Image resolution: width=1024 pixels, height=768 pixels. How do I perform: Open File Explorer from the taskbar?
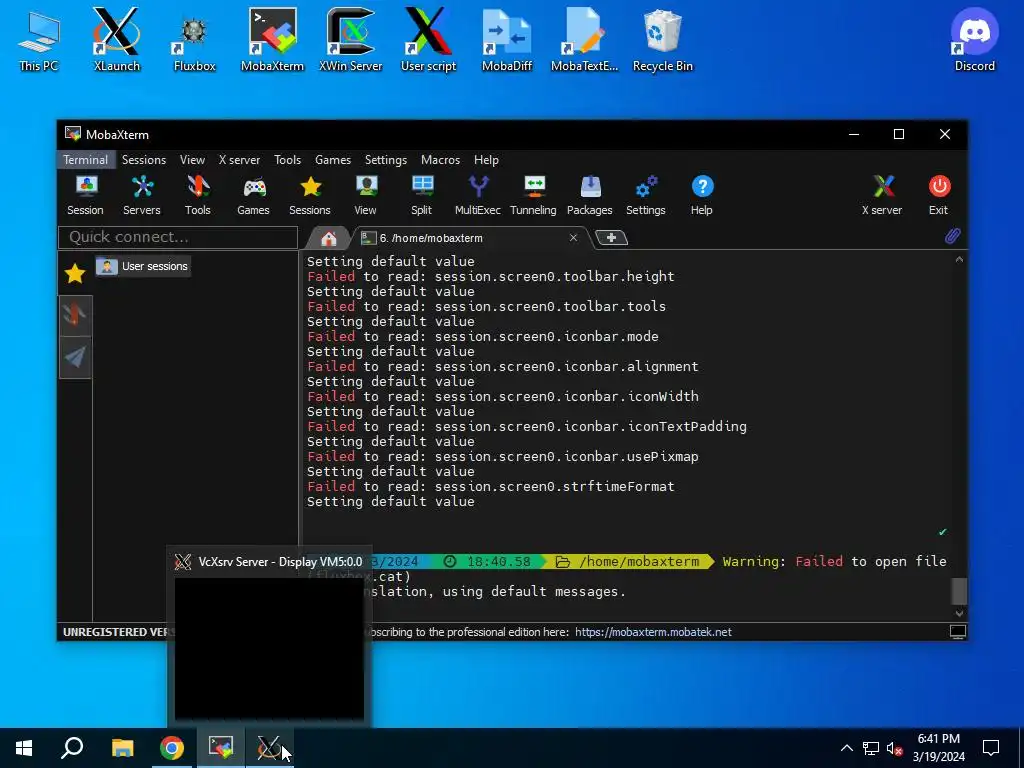tap(122, 748)
